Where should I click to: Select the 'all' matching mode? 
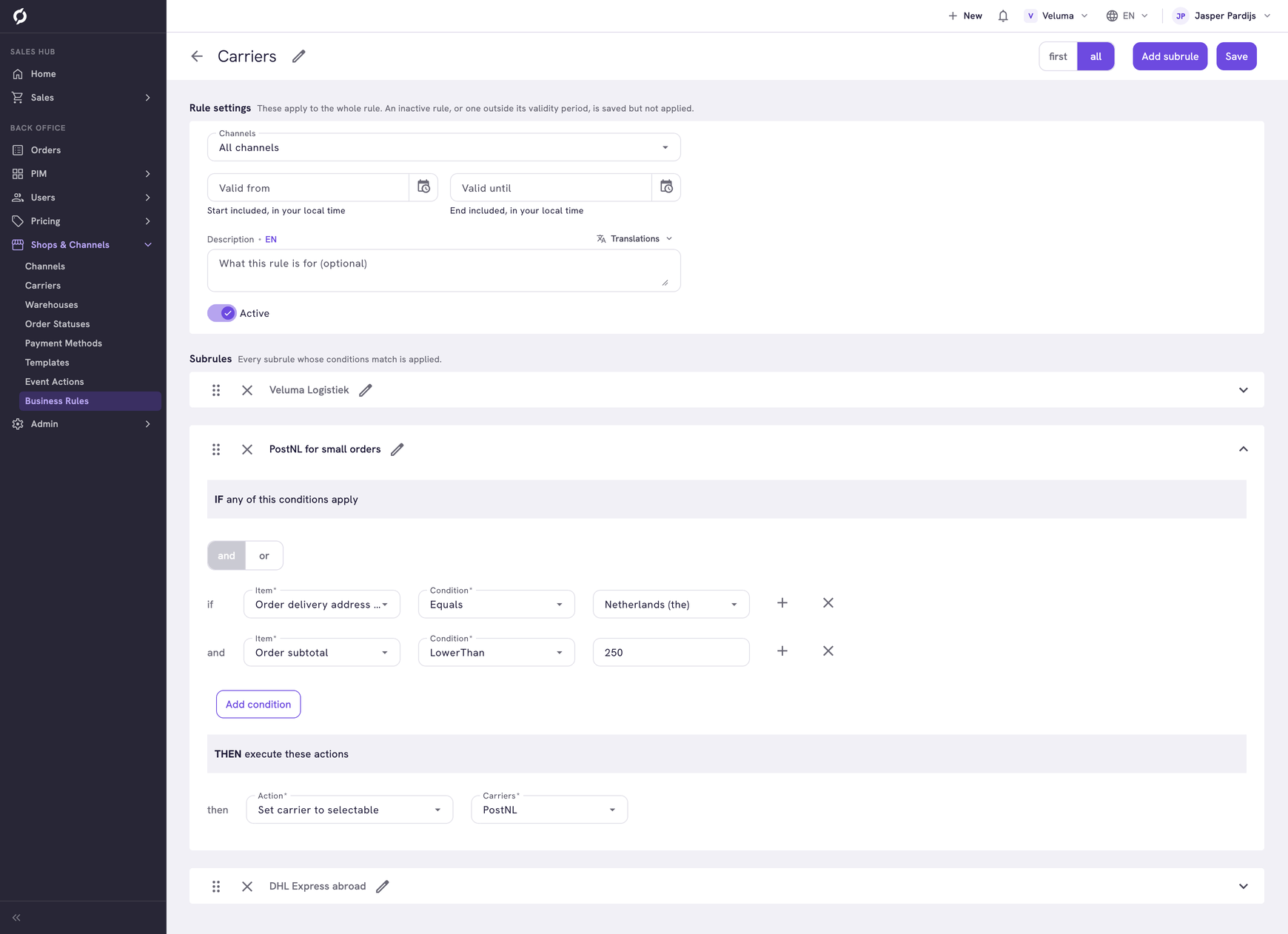pyautogui.click(x=1096, y=56)
